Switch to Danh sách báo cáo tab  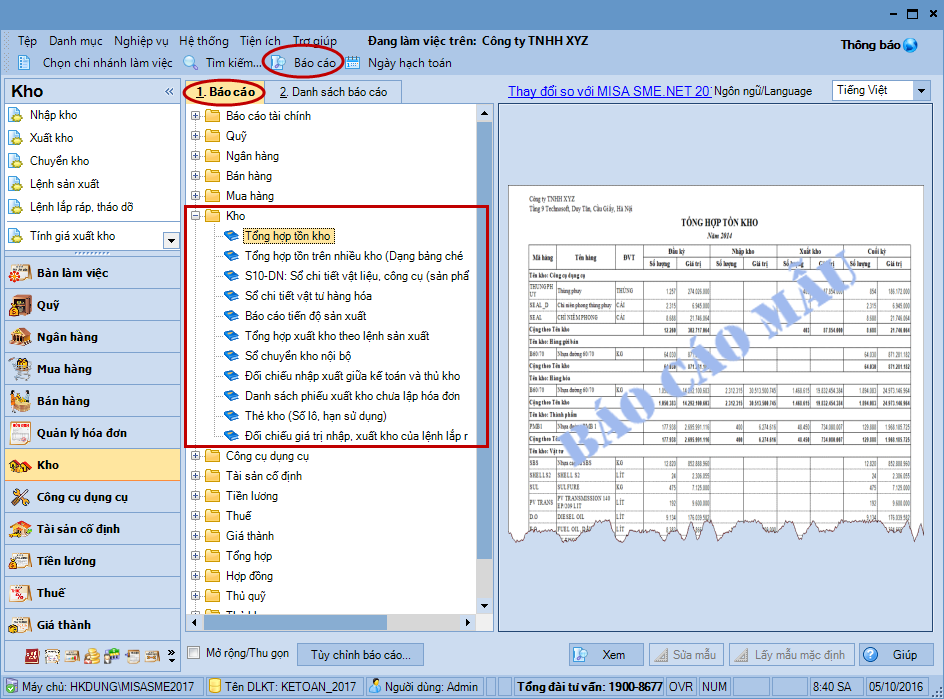point(332,92)
